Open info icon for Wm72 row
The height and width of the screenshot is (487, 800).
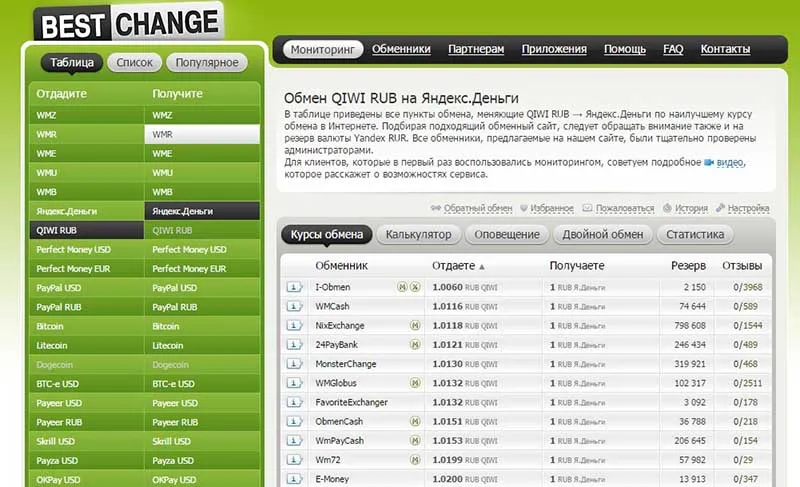pos(294,460)
